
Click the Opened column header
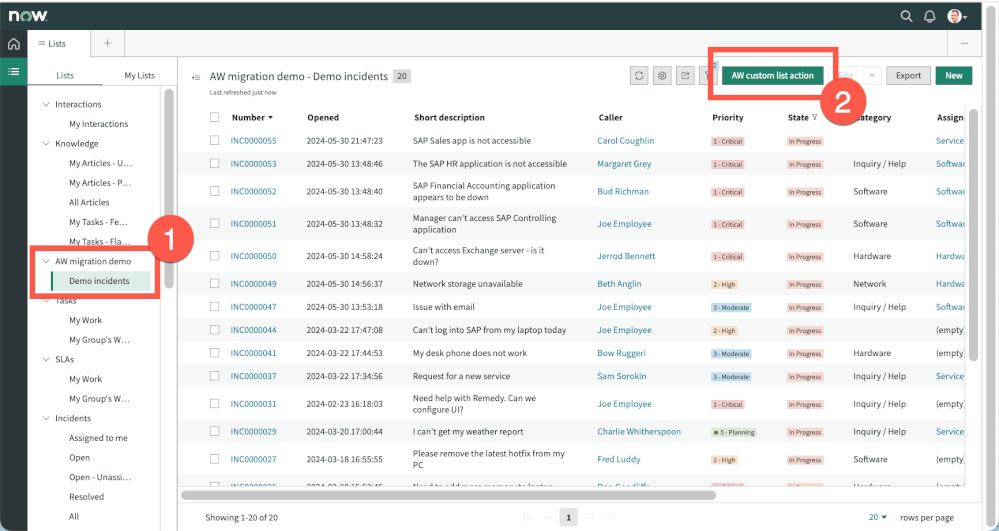click(323, 117)
